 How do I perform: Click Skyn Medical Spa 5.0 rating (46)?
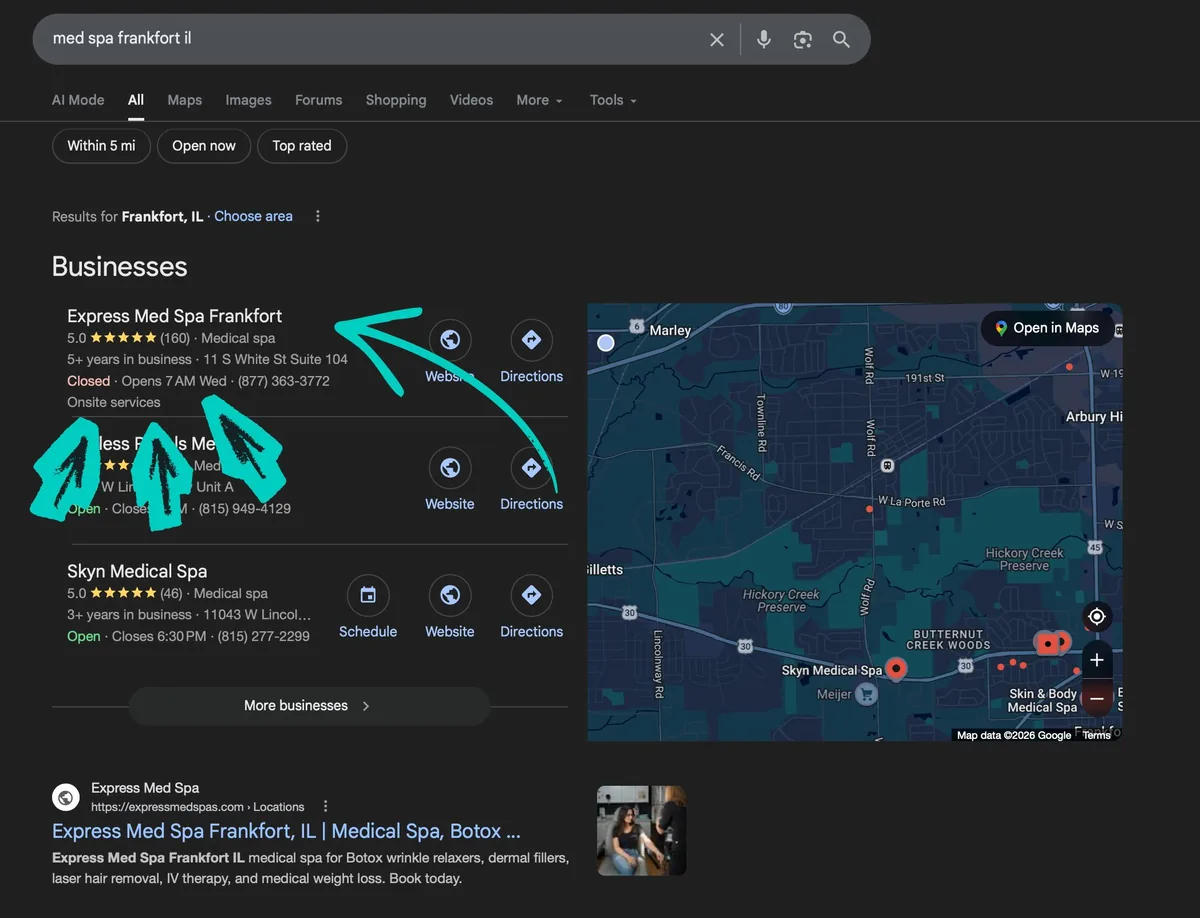[x=124, y=593]
